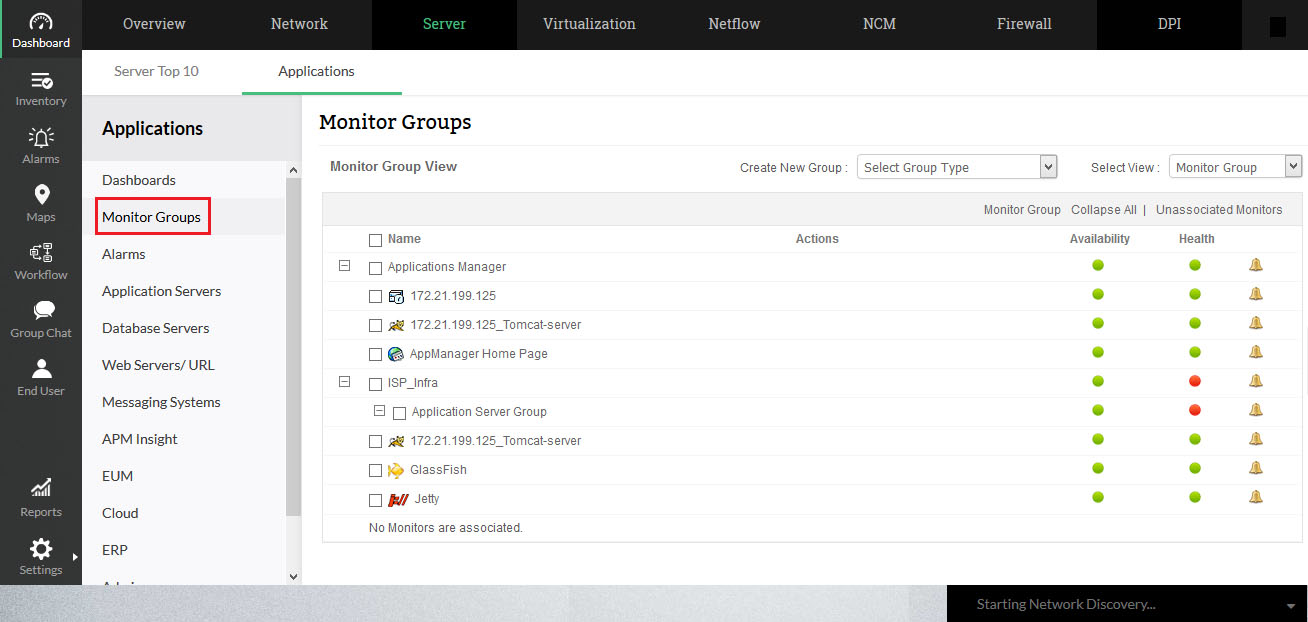Check the Applications Manager group checkbox
The width and height of the screenshot is (1308, 622).
click(376, 268)
